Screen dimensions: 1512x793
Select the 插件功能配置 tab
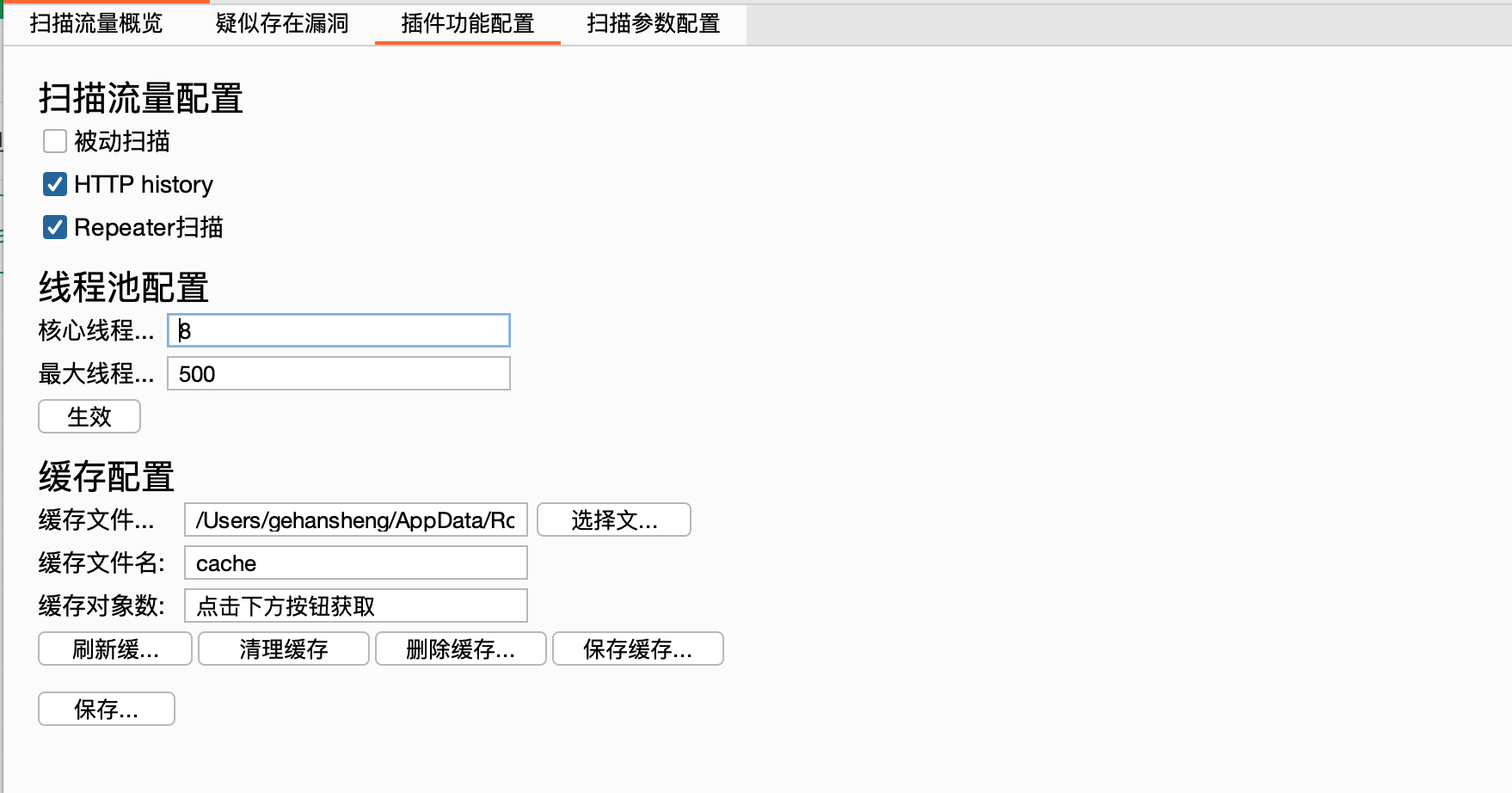click(468, 23)
